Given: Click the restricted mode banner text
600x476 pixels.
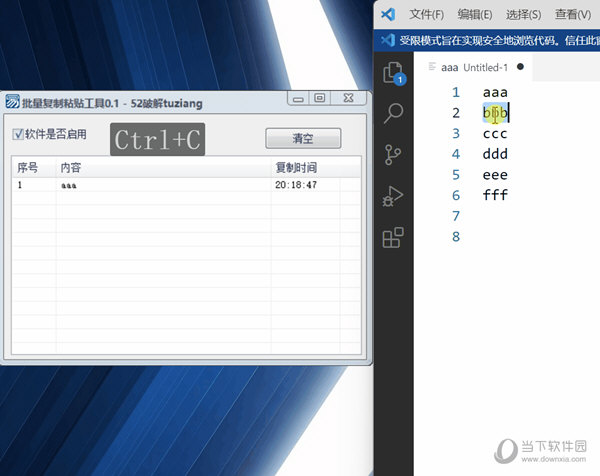Looking at the screenshot, I should [x=499, y=40].
